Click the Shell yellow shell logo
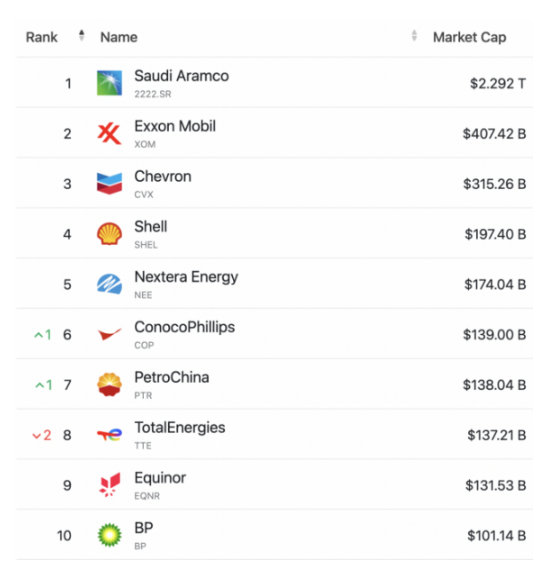 click(x=109, y=234)
